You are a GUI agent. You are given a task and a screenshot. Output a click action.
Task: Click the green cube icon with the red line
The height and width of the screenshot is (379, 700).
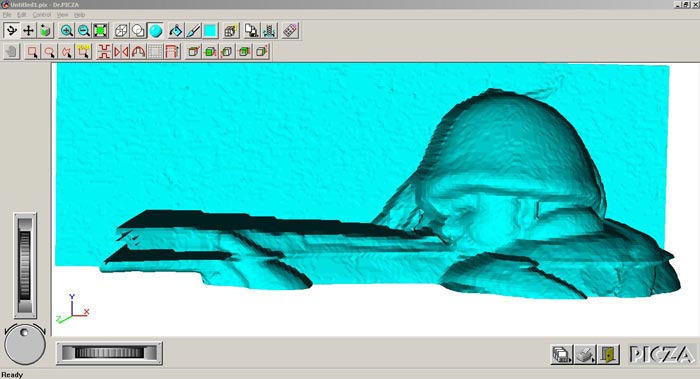pos(210,51)
